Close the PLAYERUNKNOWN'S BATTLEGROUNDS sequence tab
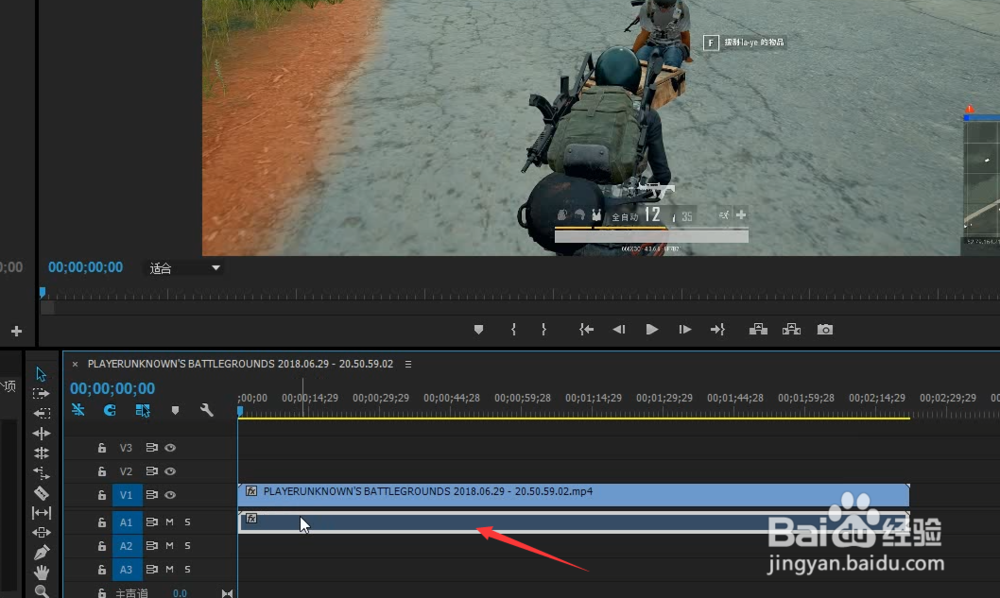This screenshot has height=598, width=1000. coord(75,364)
